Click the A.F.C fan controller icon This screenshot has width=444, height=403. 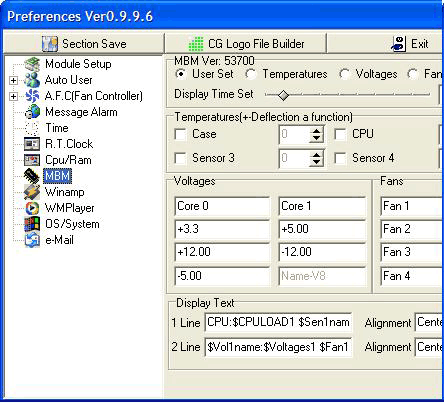[x=32, y=96]
